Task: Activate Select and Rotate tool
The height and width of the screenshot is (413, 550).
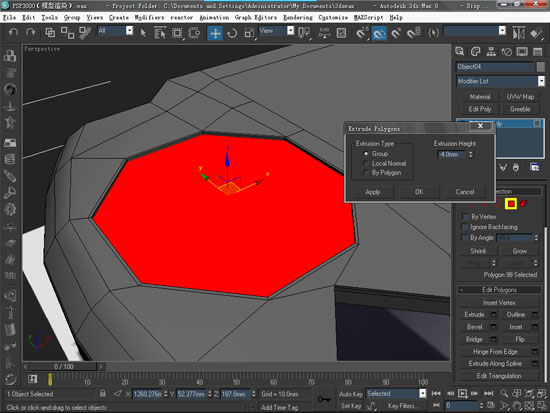Action: click(x=232, y=33)
